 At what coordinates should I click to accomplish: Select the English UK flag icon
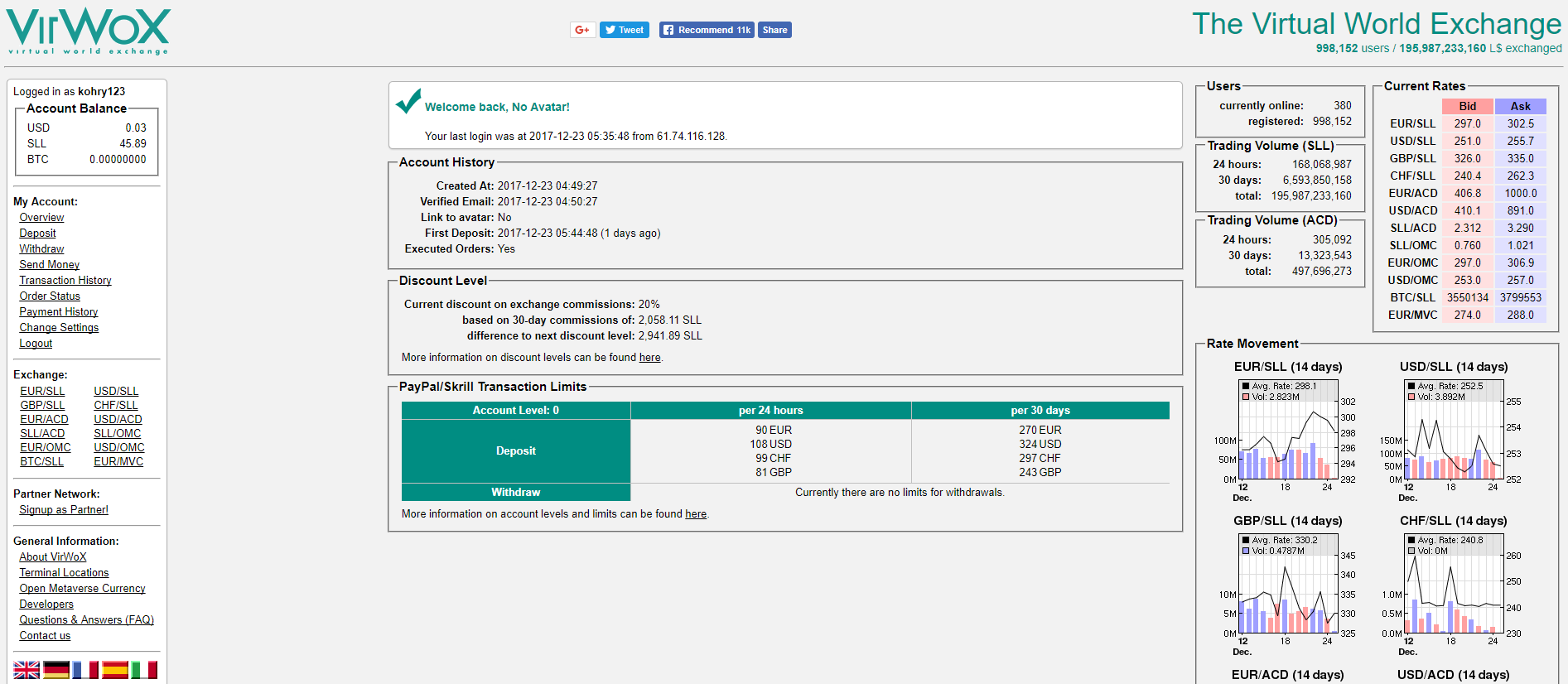coord(27,670)
